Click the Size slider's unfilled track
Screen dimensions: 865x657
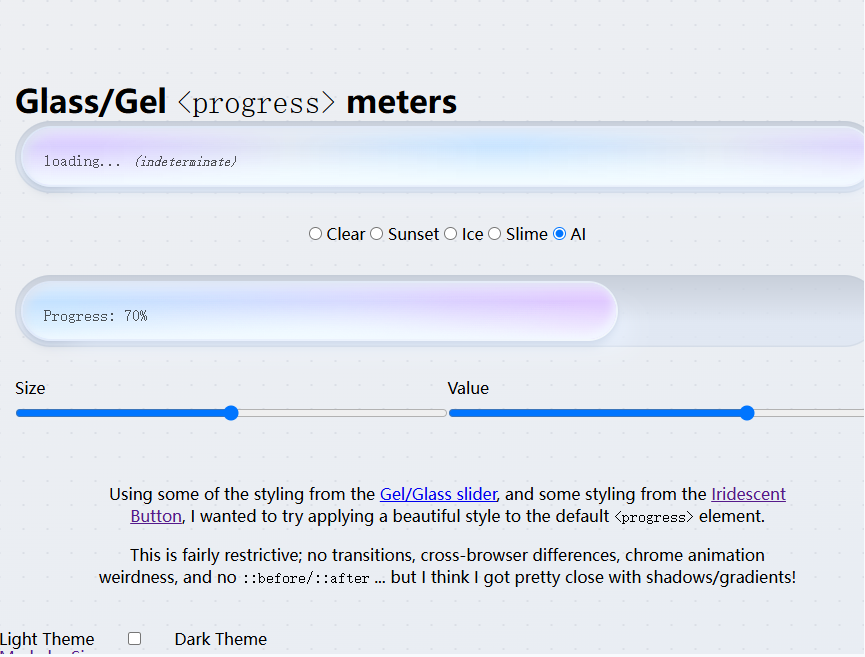340,413
